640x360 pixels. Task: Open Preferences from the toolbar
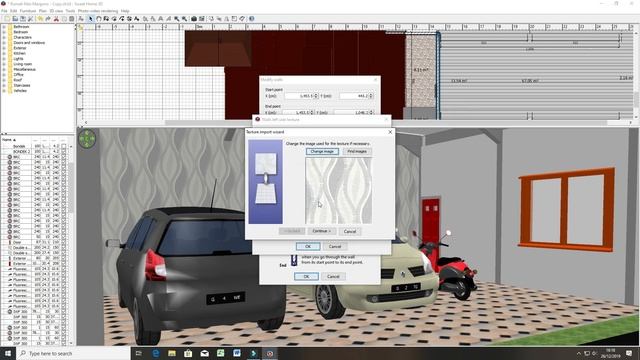[30, 19]
